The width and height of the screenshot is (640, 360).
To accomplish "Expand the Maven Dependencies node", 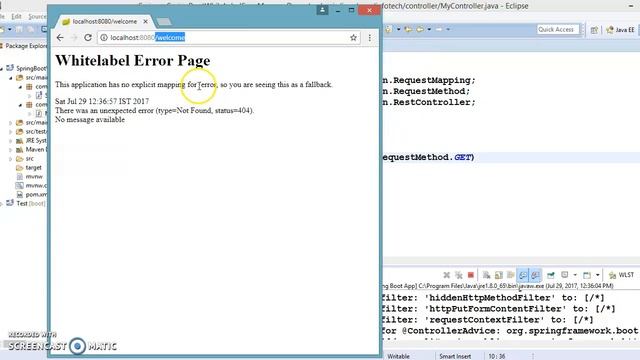I will click(x=11, y=149).
